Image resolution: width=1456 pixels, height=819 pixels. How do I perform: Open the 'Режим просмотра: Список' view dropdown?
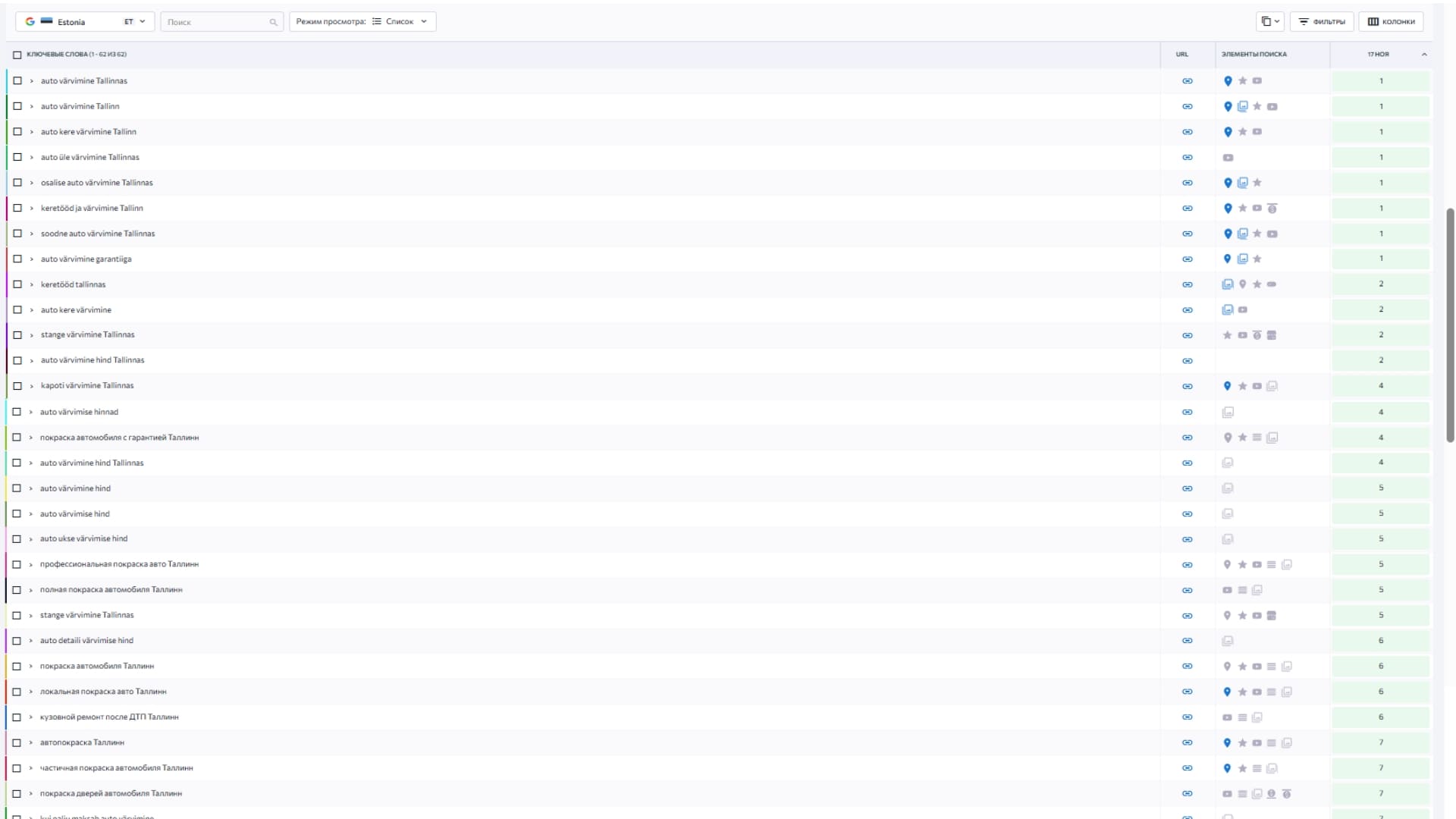[362, 22]
